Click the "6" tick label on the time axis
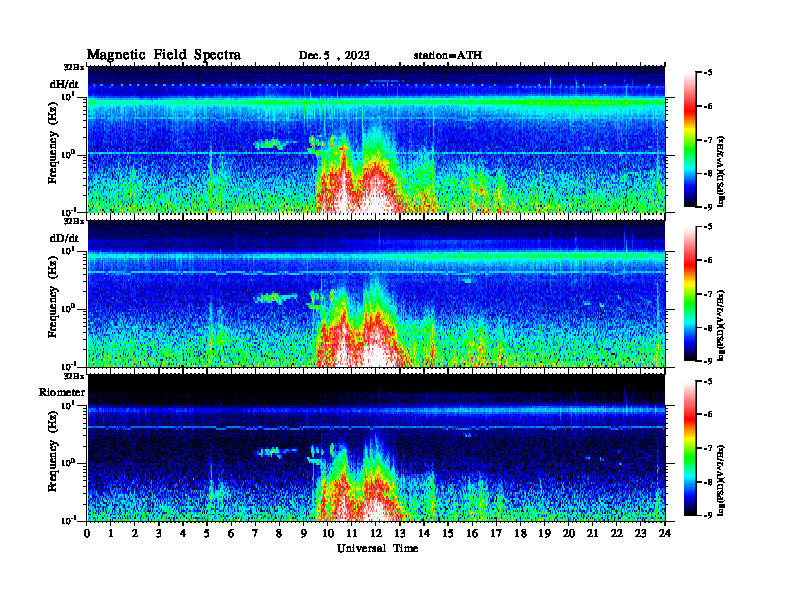 coord(231,533)
